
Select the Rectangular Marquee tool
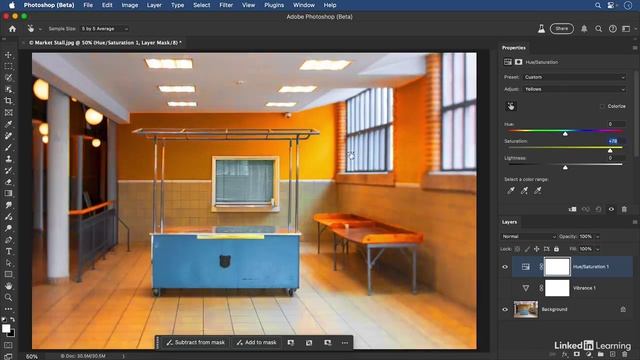8,66
